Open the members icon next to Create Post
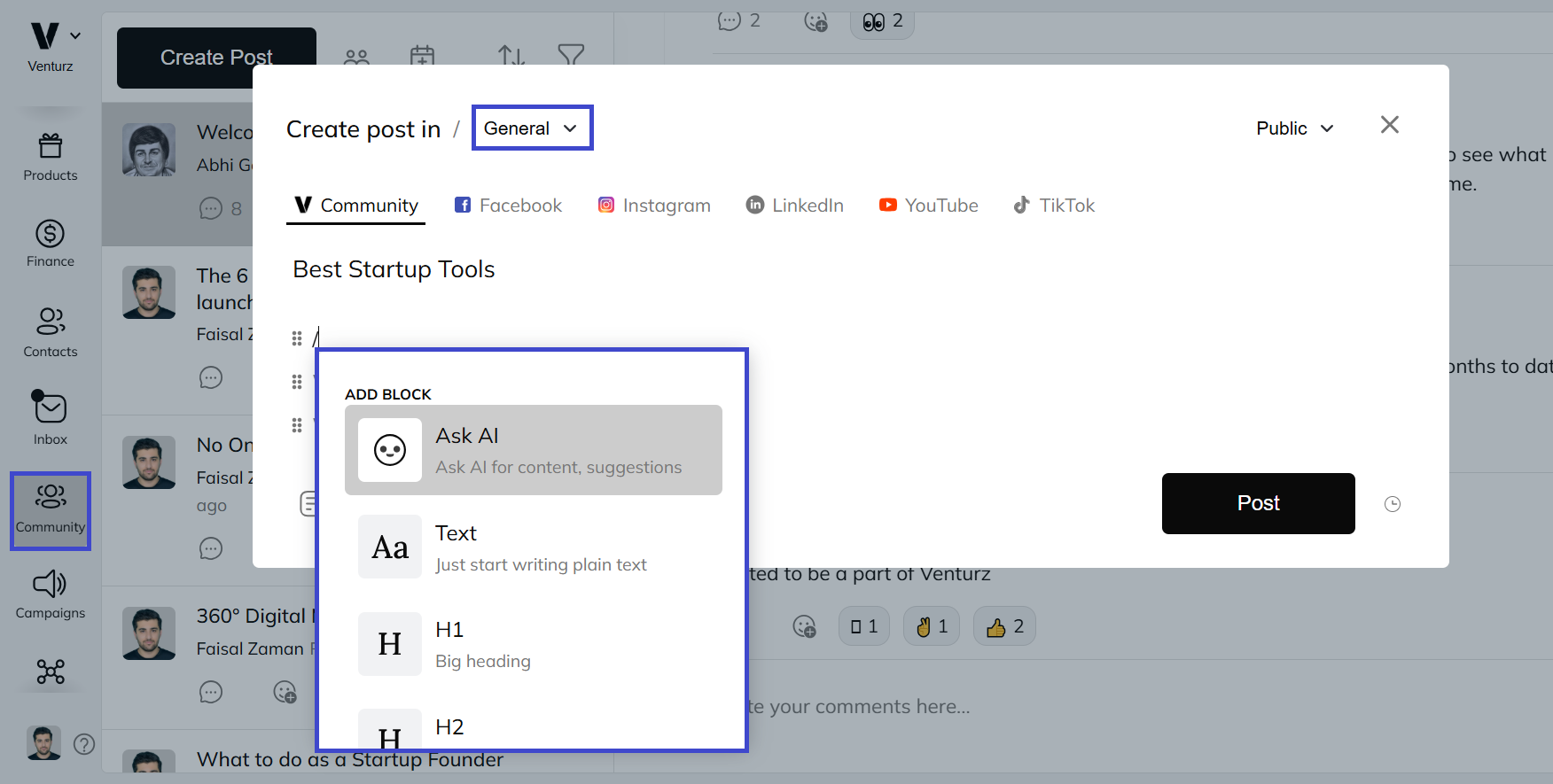This screenshot has height=784, width=1553. (x=356, y=57)
